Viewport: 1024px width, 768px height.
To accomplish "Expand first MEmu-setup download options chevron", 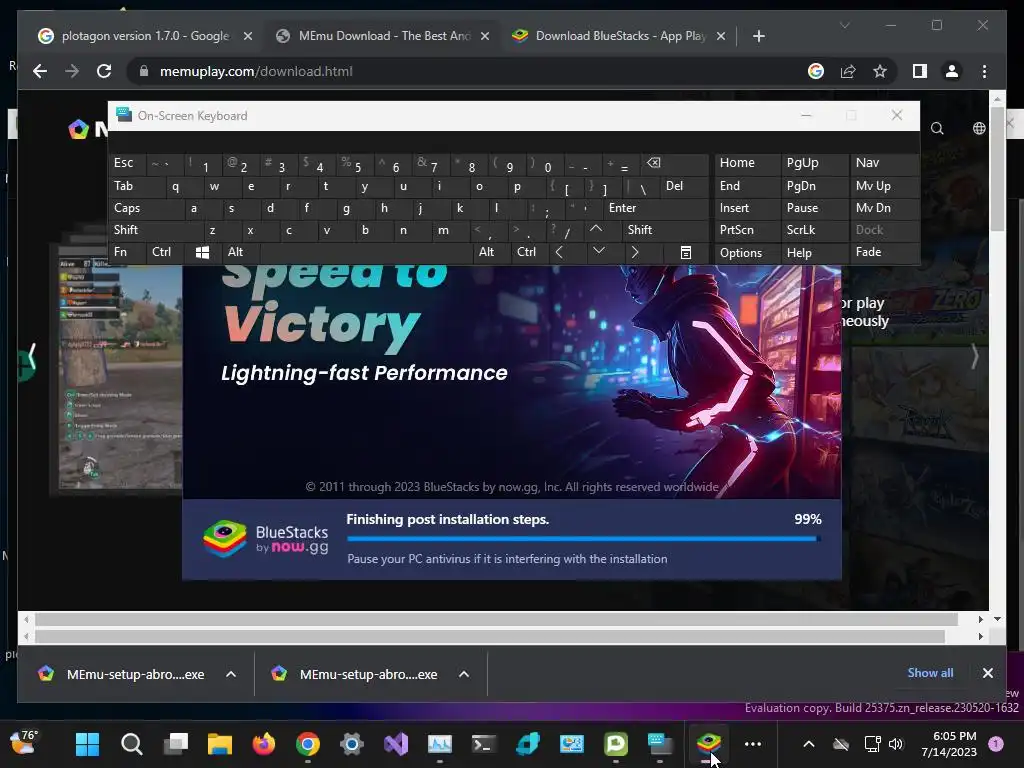I will pos(231,674).
